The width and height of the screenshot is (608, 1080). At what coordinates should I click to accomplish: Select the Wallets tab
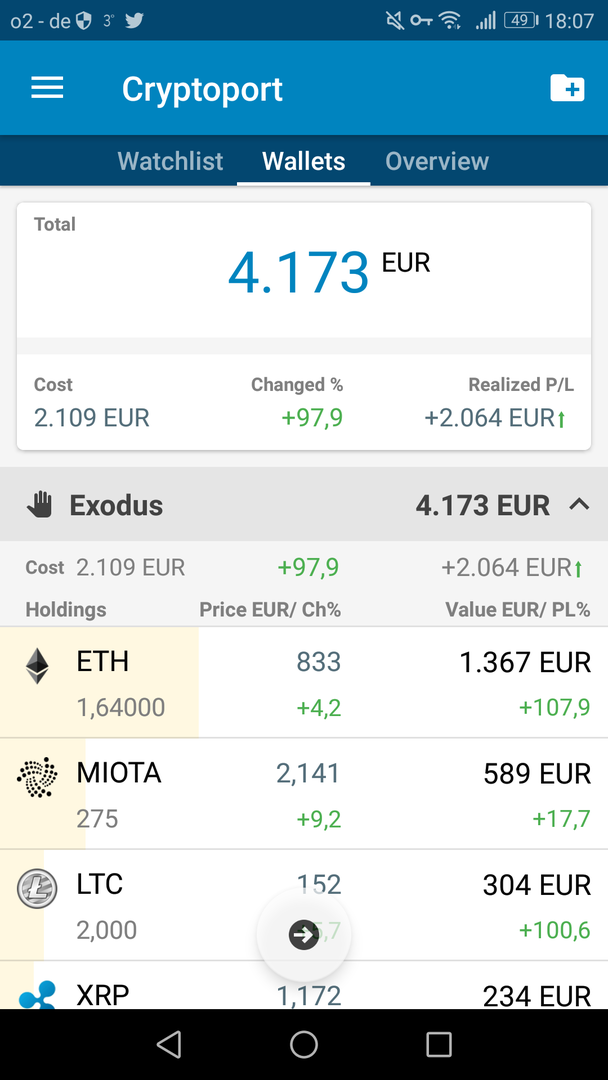pos(303,161)
